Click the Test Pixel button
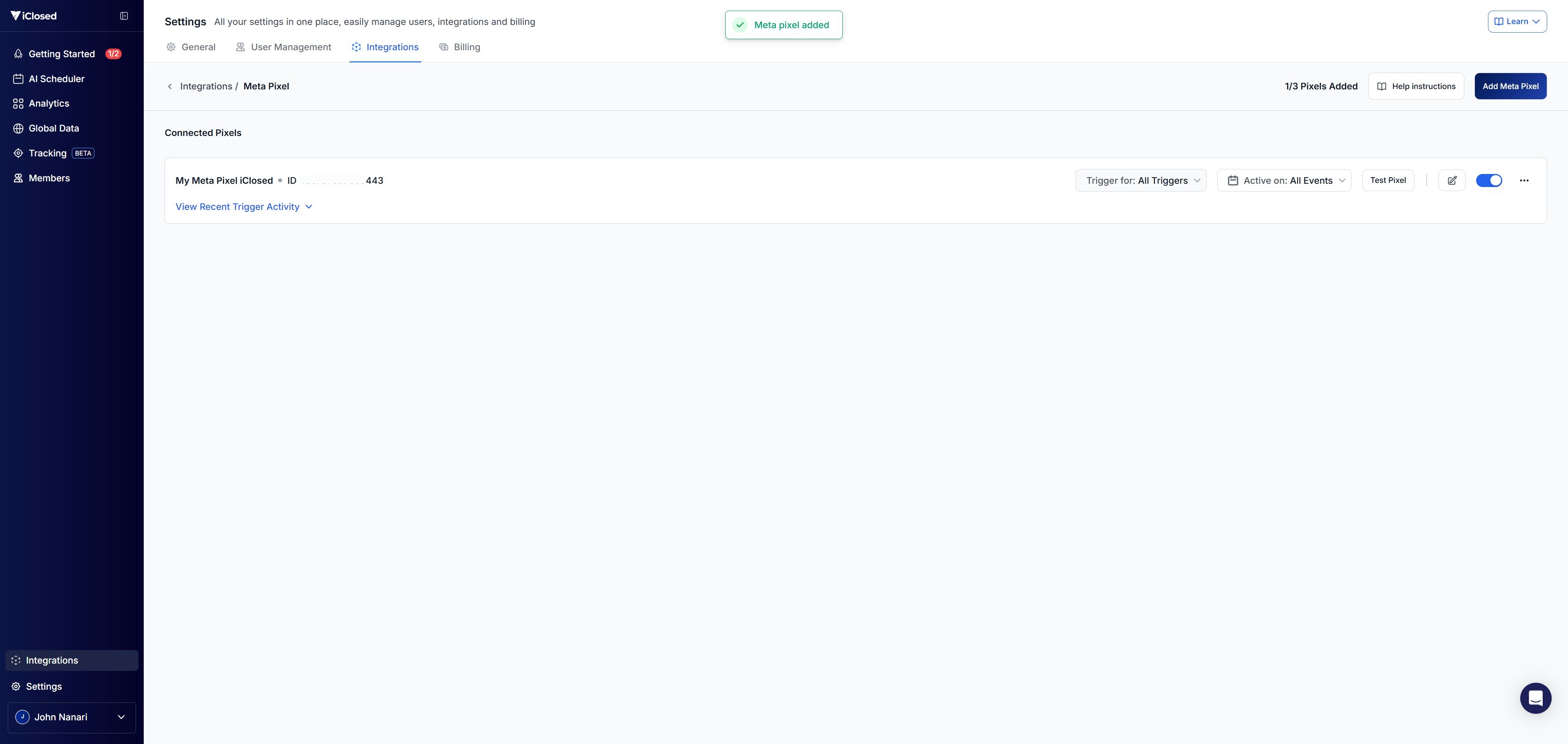 pyautogui.click(x=1387, y=180)
